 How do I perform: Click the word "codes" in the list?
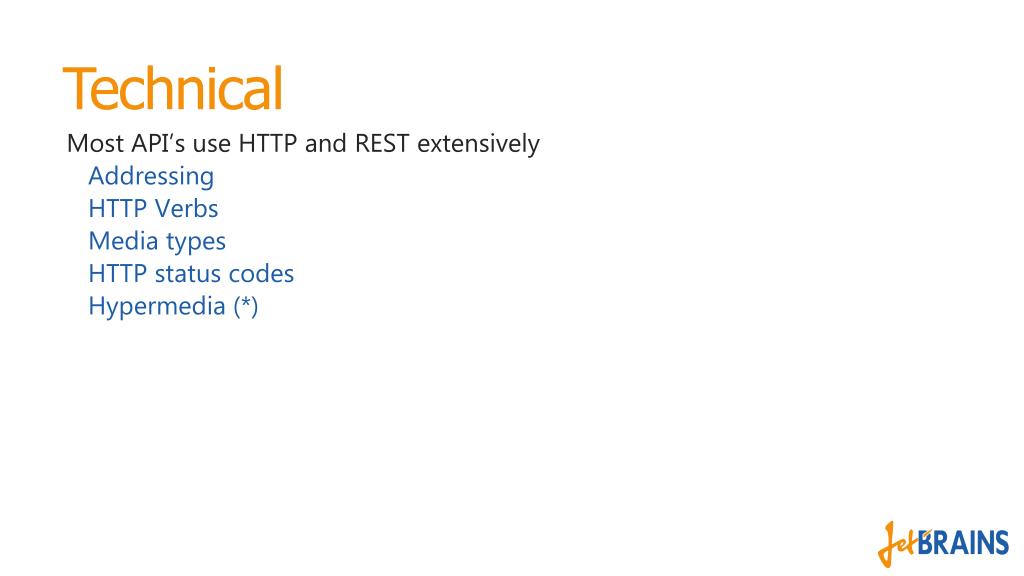click(x=261, y=273)
